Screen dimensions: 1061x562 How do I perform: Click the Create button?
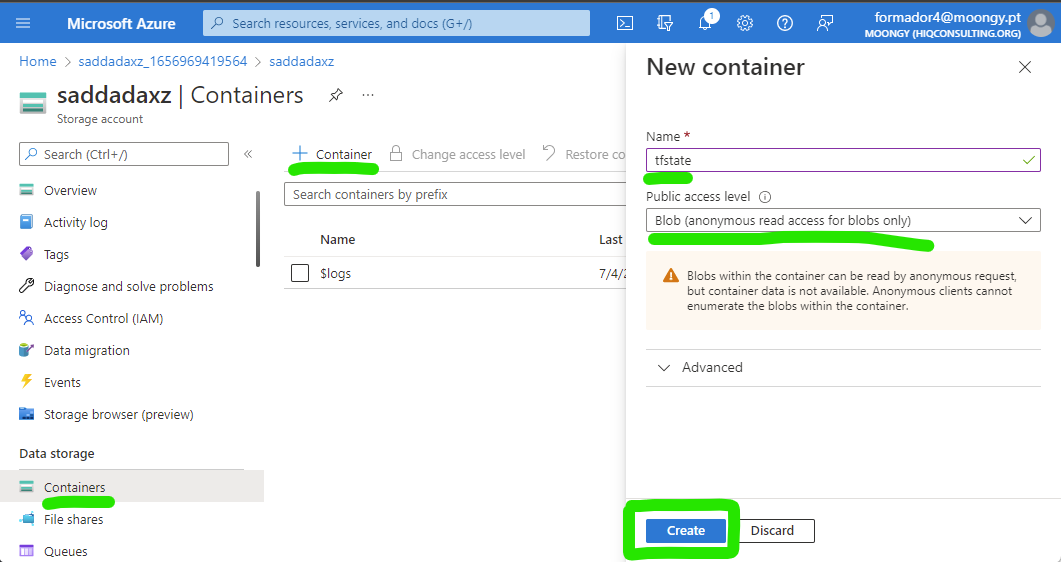[x=686, y=531]
